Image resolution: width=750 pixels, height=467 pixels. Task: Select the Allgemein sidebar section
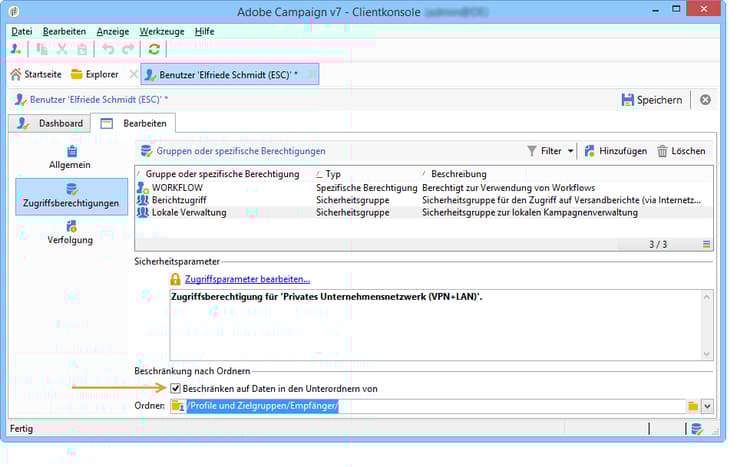tap(70, 157)
